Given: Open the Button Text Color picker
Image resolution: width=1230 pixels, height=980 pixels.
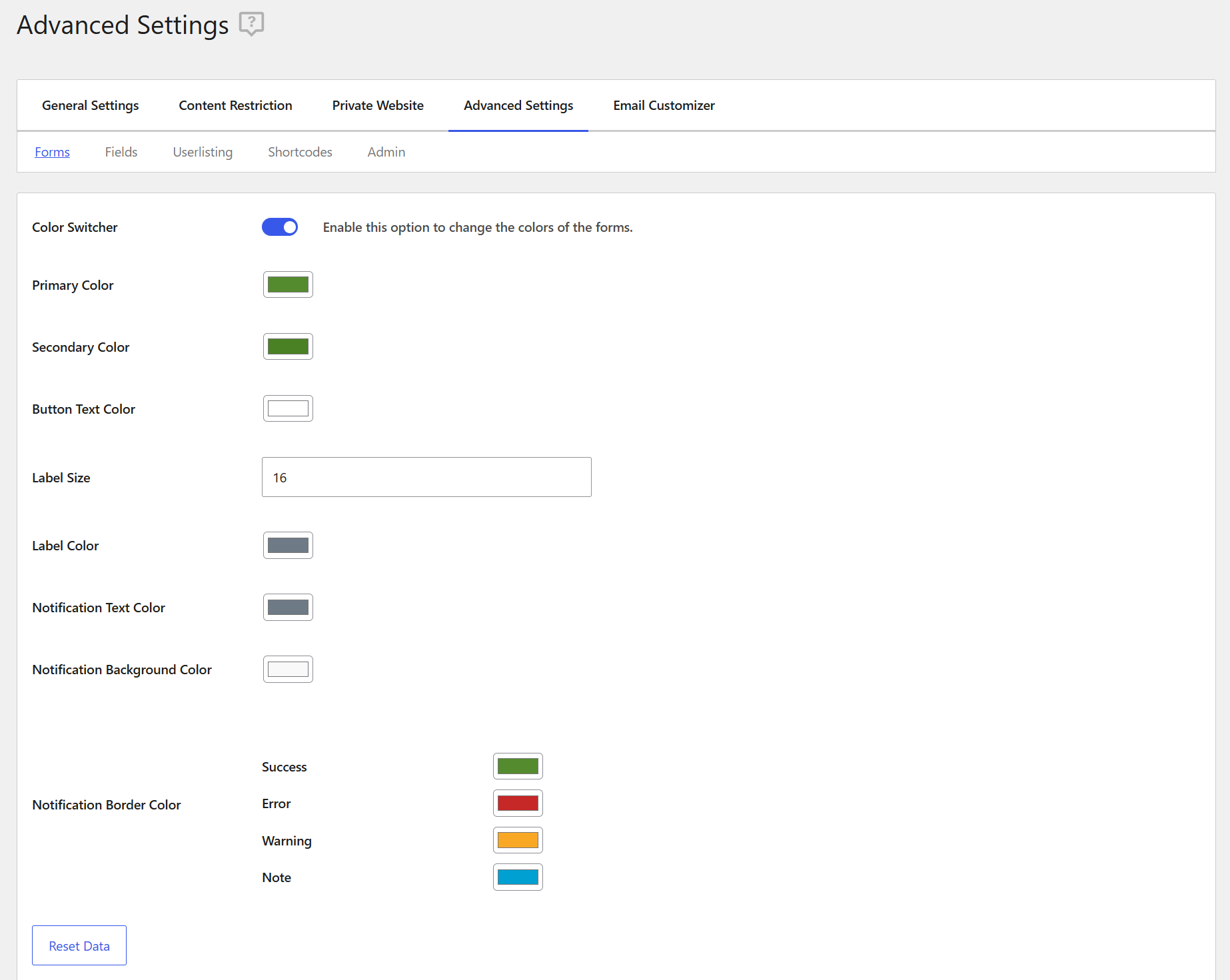Looking at the screenshot, I should coord(287,408).
